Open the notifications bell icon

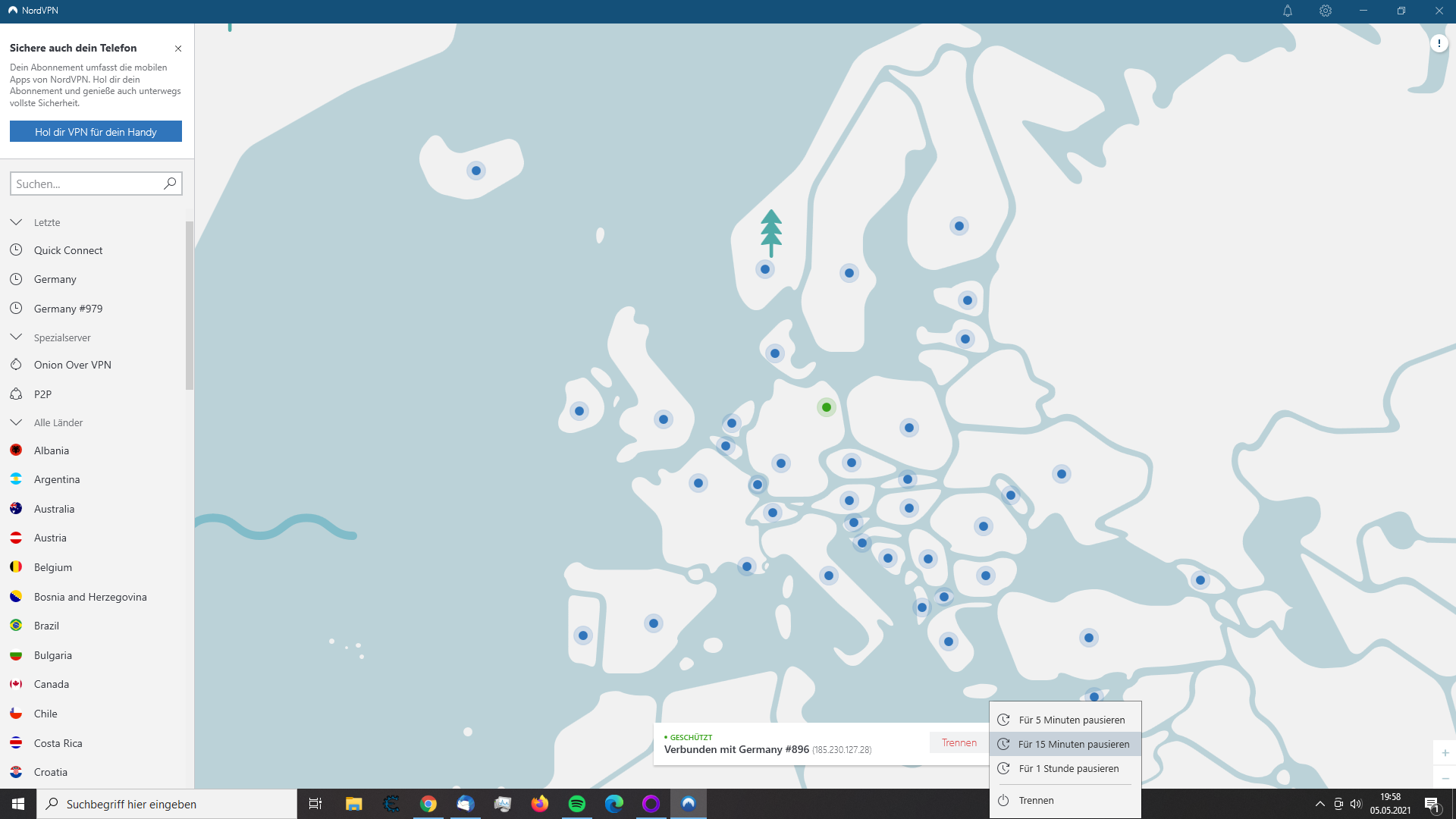tap(1287, 11)
